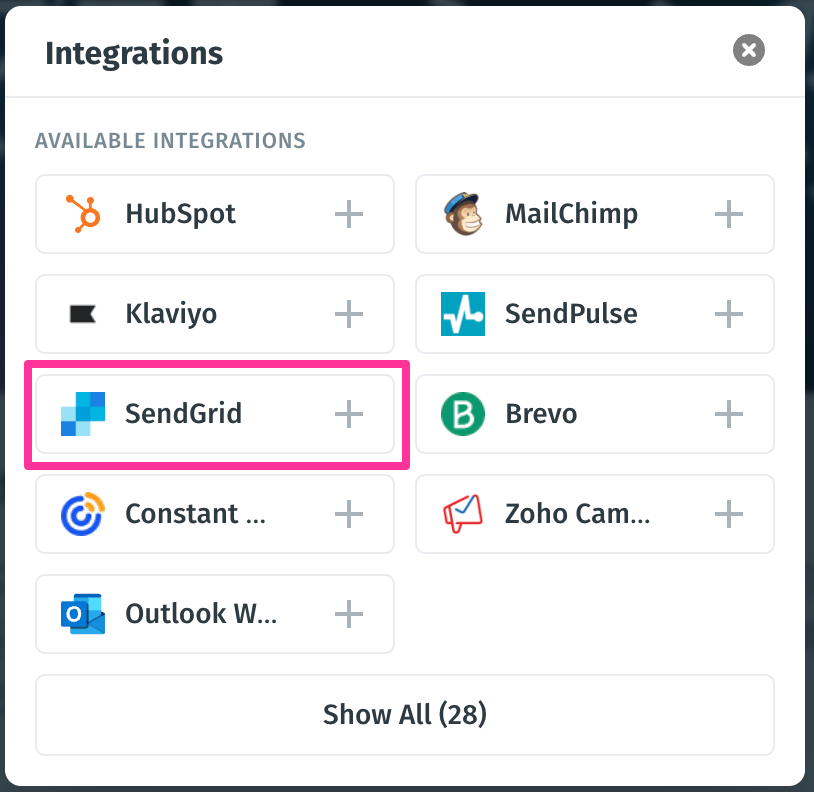Click the HubSpot integration icon
The height and width of the screenshot is (792, 814).
pyautogui.click(x=83, y=213)
